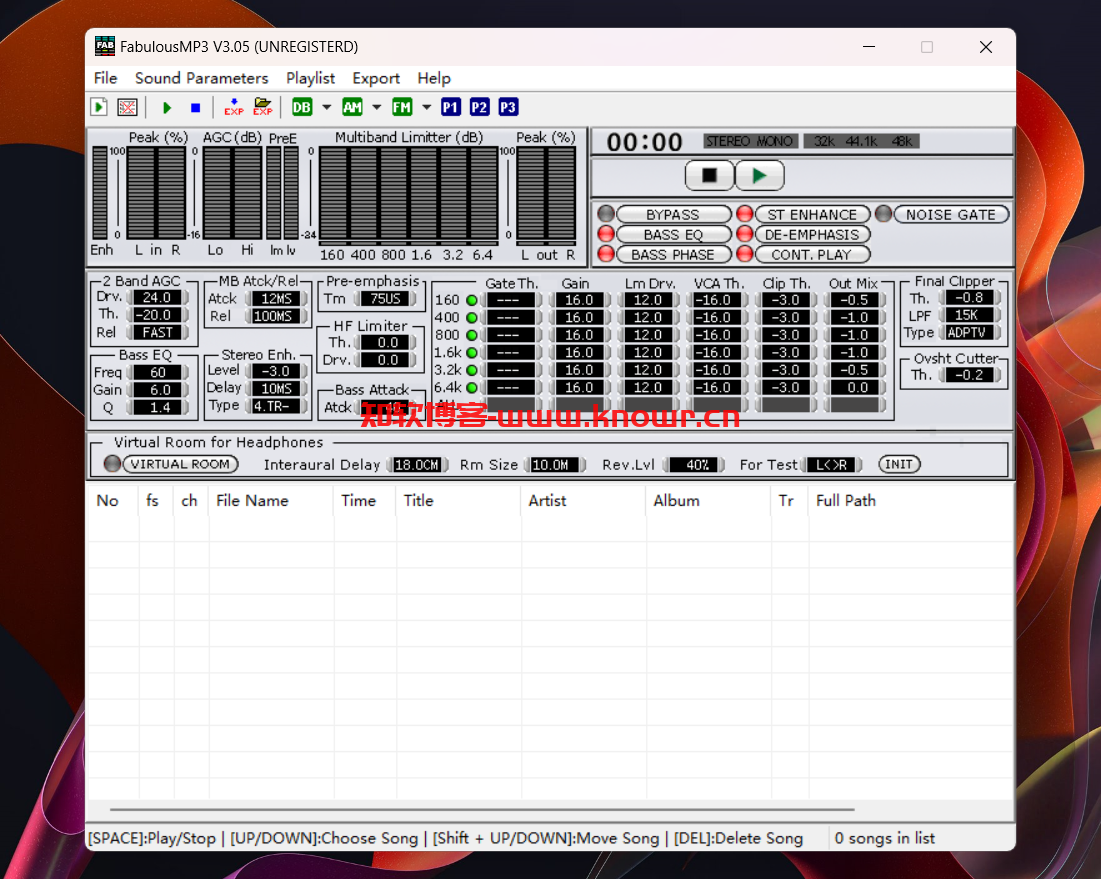Select the green FM preset icon
1101x879 pixels.
tap(402, 107)
